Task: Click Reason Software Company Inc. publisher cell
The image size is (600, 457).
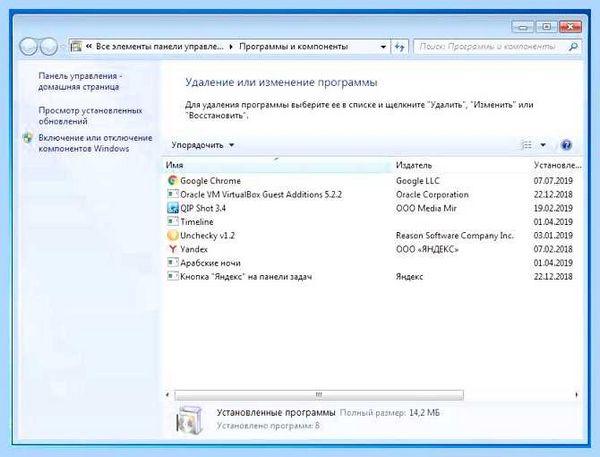Action: click(455, 235)
